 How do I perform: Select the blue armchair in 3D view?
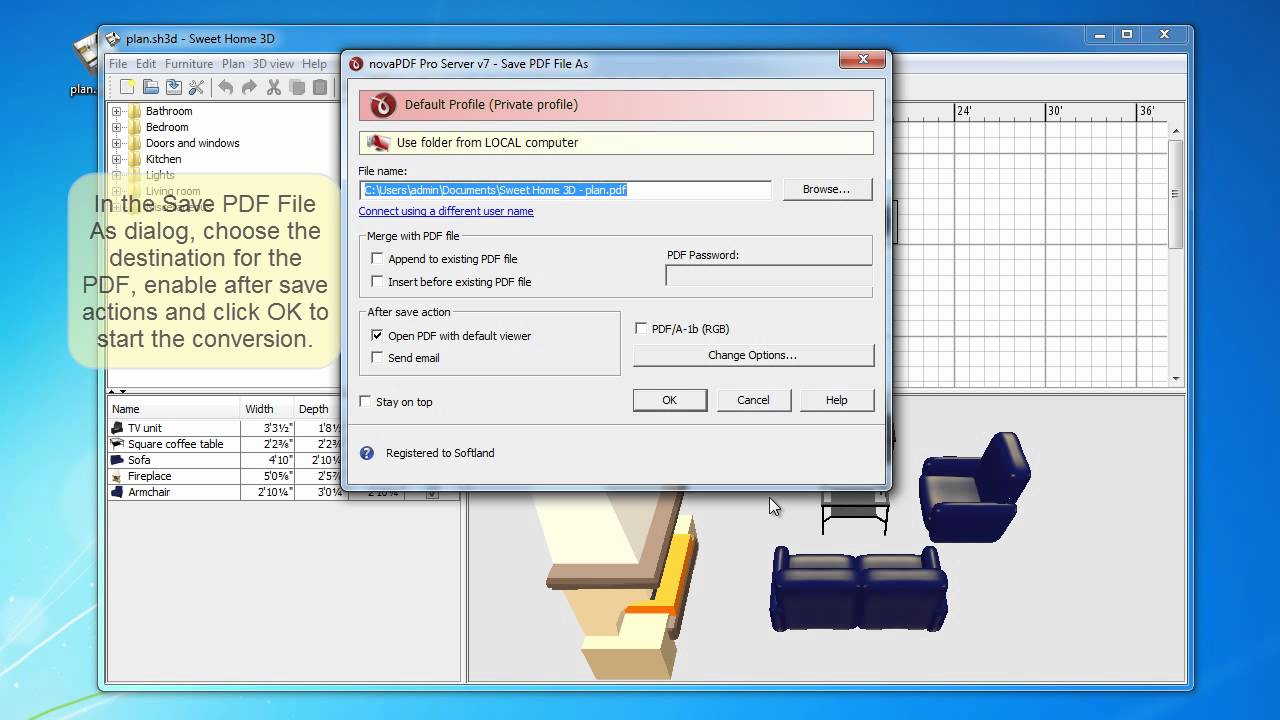[975, 487]
